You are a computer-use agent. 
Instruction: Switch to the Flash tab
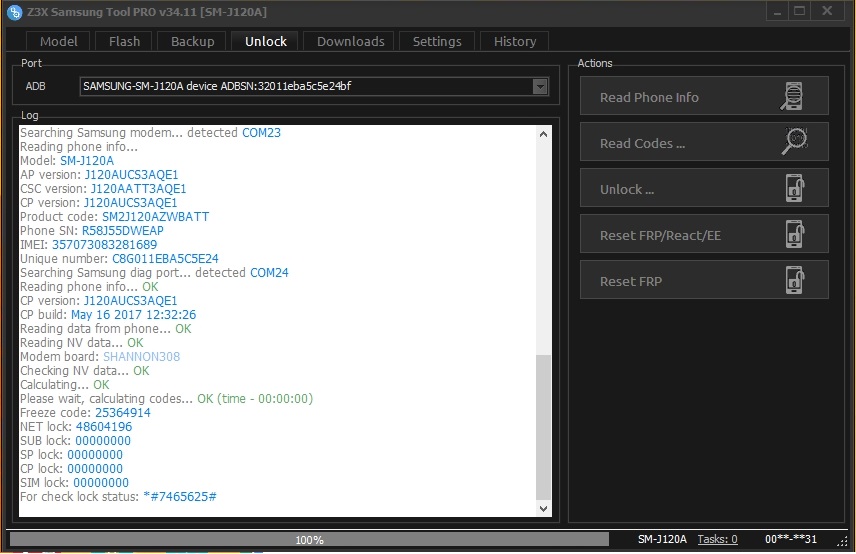(124, 41)
